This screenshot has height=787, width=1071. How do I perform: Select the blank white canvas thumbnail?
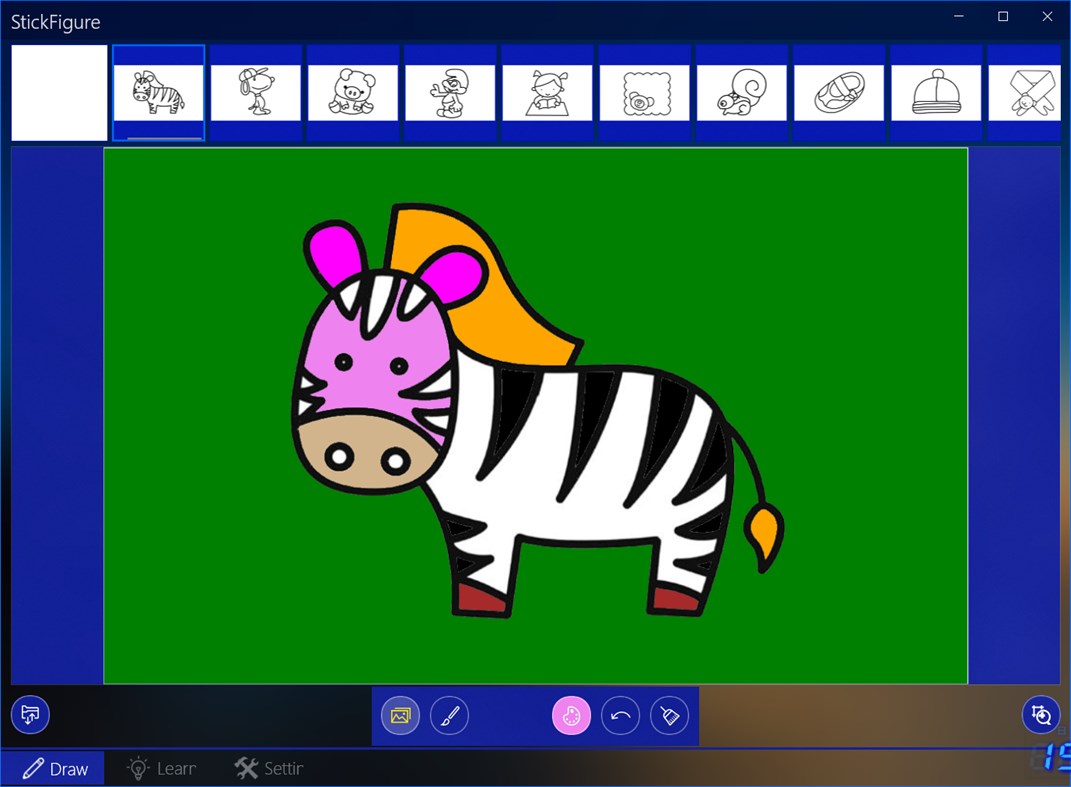59,93
